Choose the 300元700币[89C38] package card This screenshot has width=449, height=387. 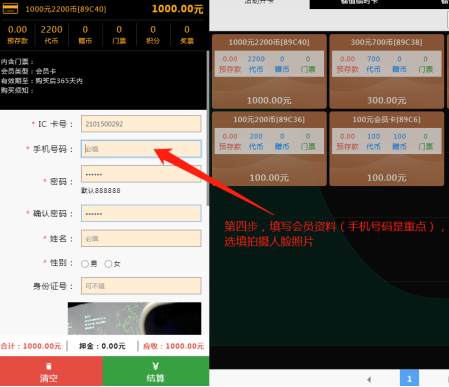click(387, 71)
